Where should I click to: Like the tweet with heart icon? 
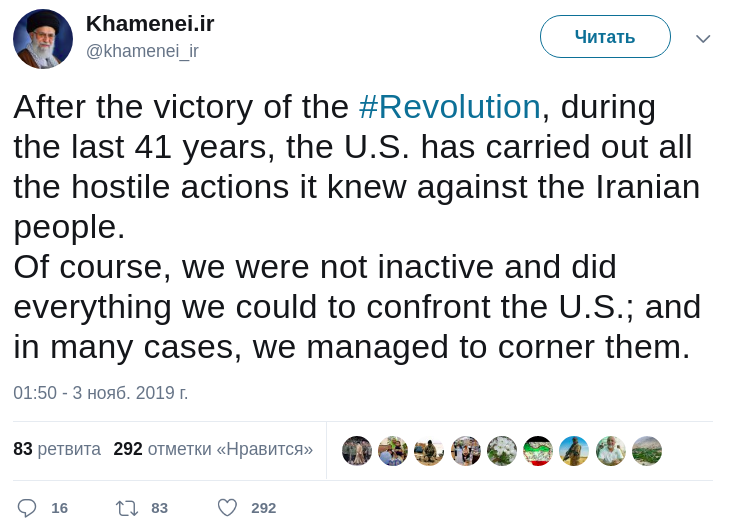coord(228,508)
